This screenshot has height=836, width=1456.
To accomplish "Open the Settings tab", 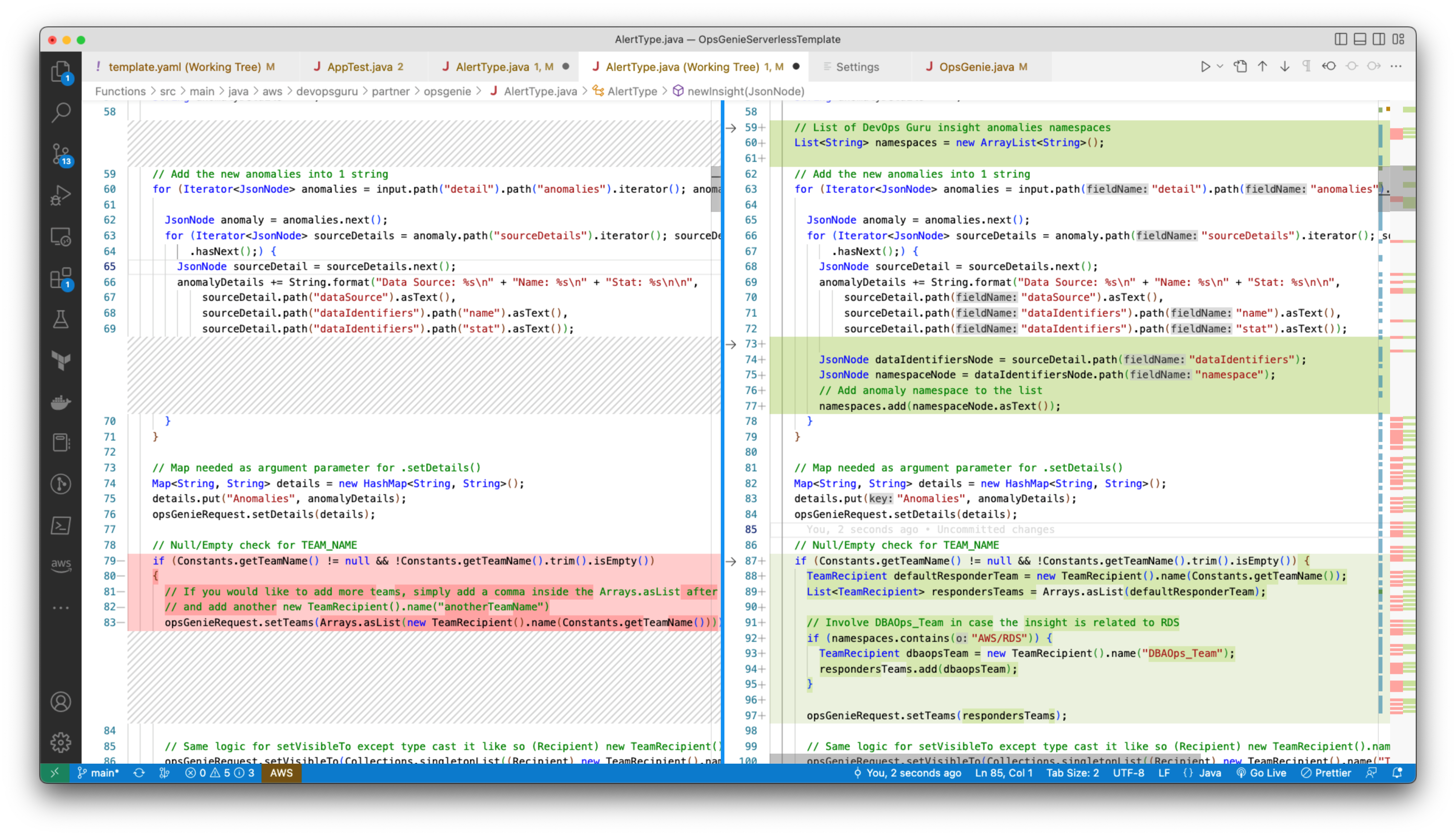I will click(854, 67).
